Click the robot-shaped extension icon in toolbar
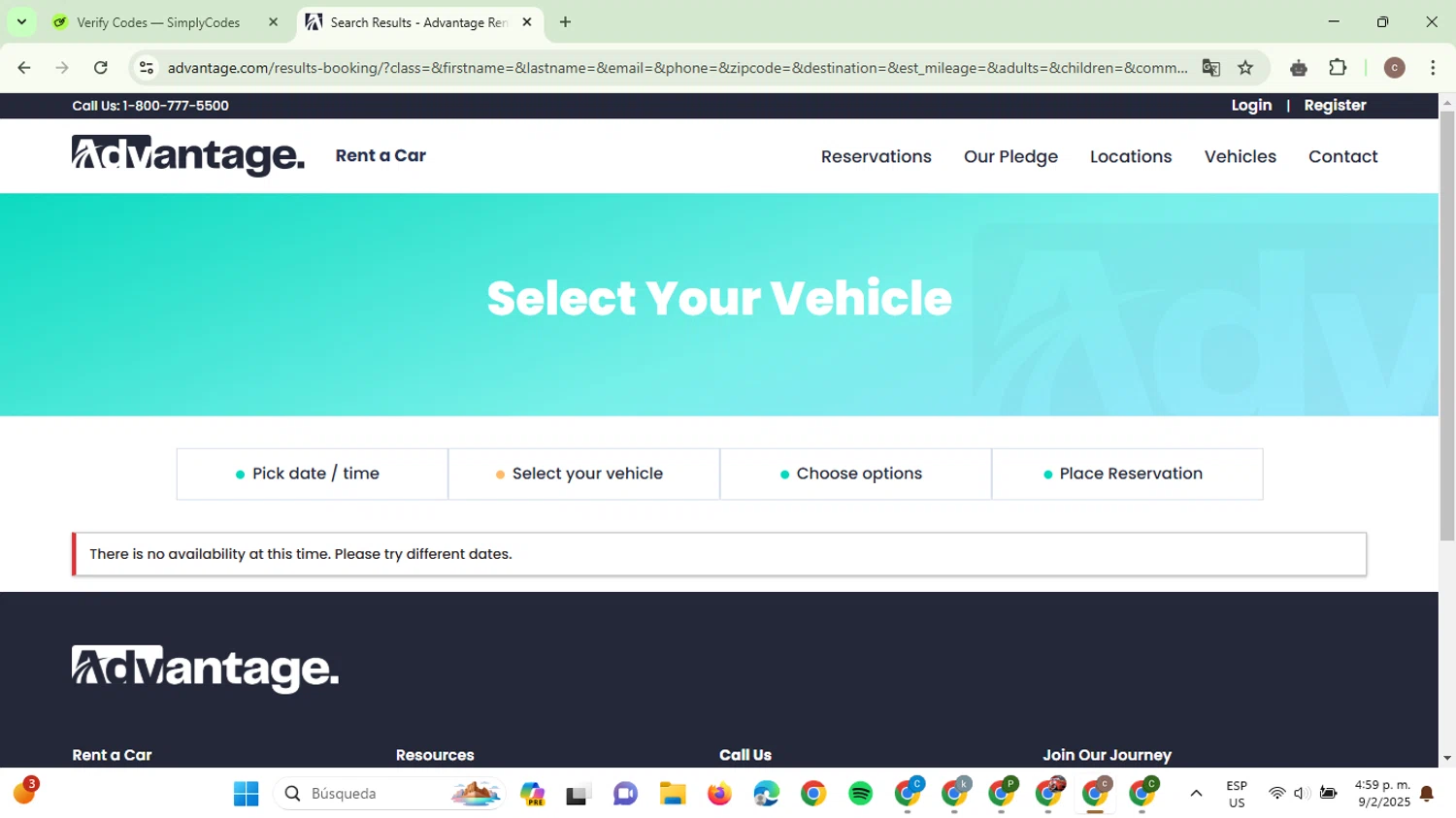The width and height of the screenshot is (1456, 818). coord(1299,68)
